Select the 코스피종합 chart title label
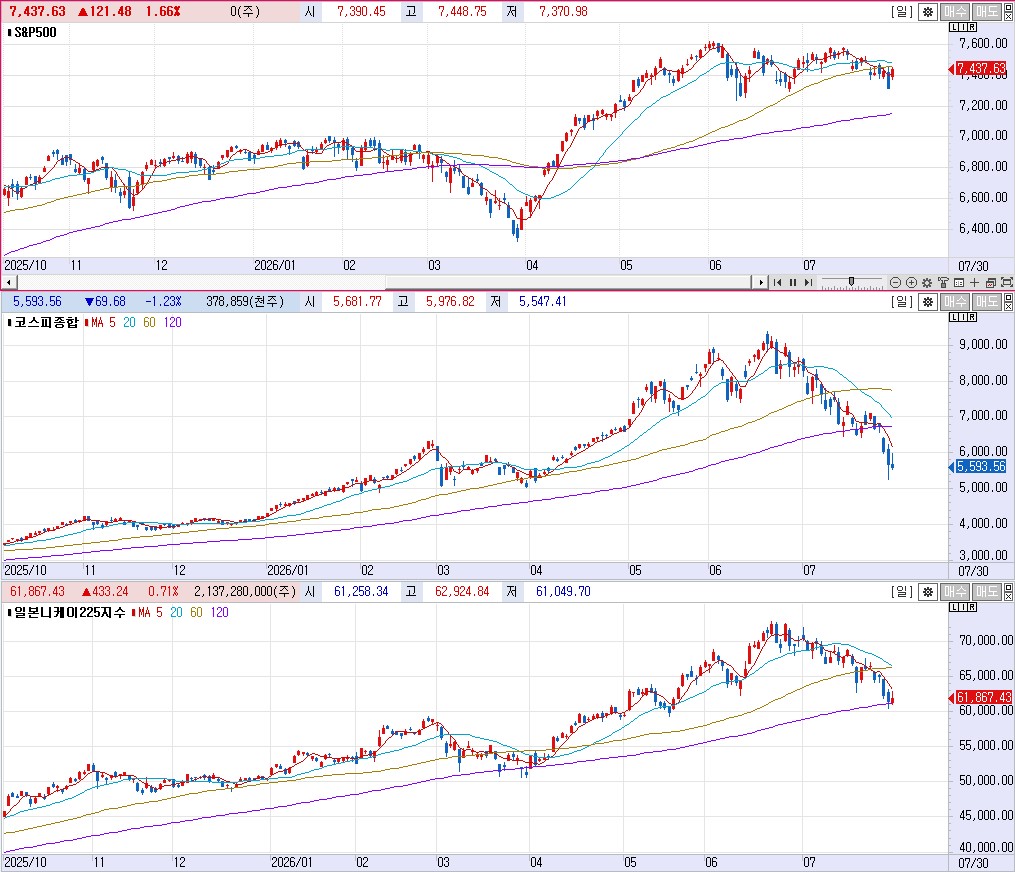Screen dimensions: 1015x872 [46, 322]
